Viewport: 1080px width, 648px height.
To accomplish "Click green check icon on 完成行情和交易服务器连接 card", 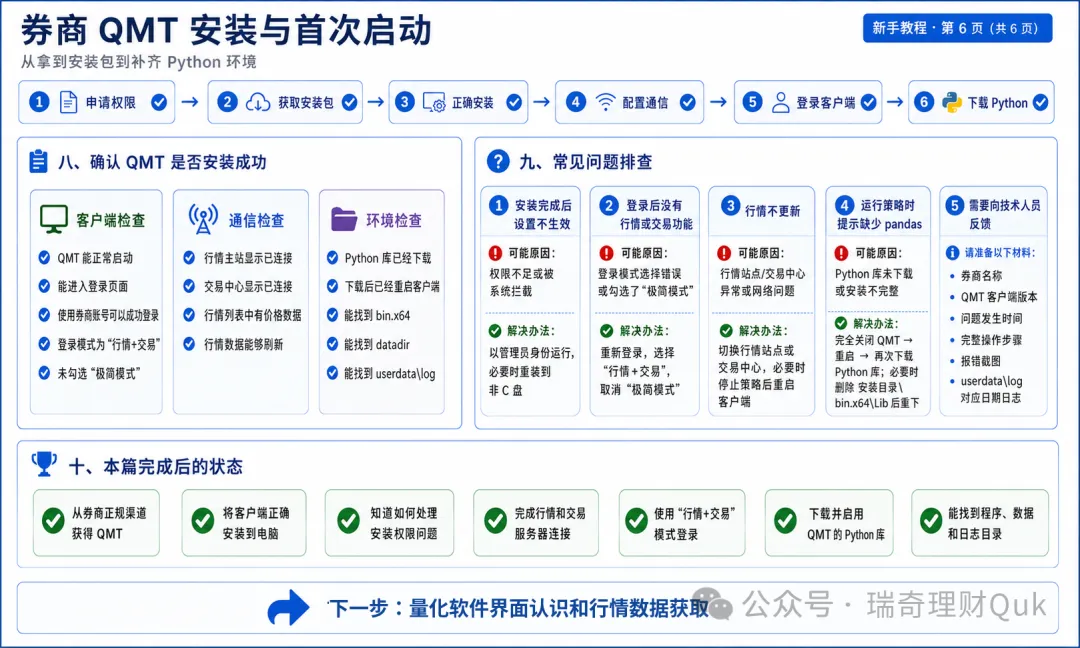I will coord(495,521).
